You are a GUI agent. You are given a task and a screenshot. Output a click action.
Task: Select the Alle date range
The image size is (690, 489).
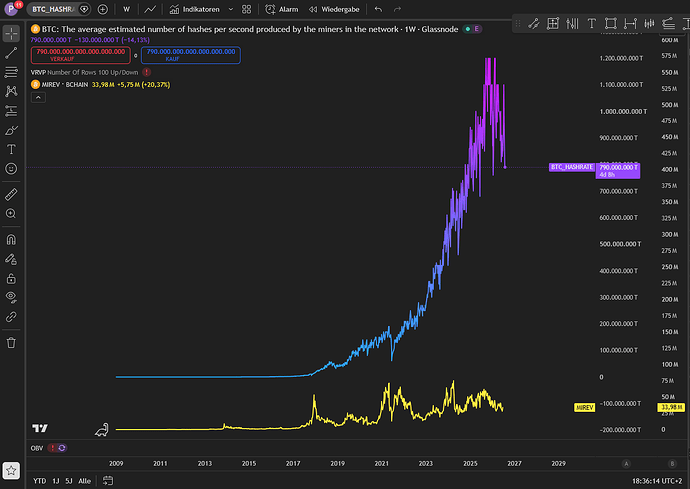click(x=84, y=481)
